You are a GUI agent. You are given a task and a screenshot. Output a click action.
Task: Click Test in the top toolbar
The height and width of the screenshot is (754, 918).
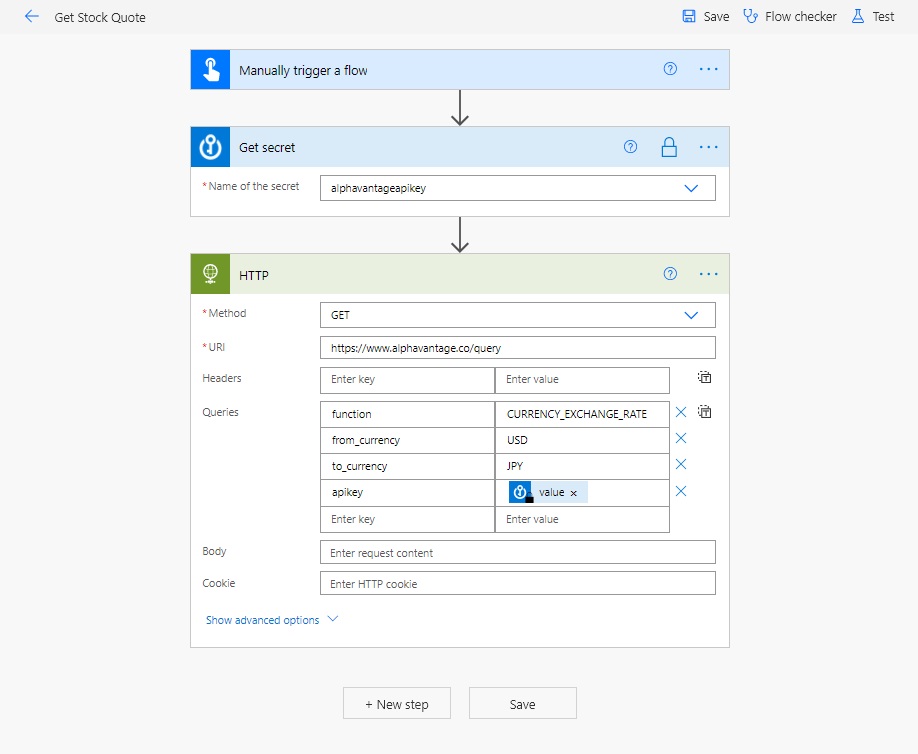[x=872, y=16]
